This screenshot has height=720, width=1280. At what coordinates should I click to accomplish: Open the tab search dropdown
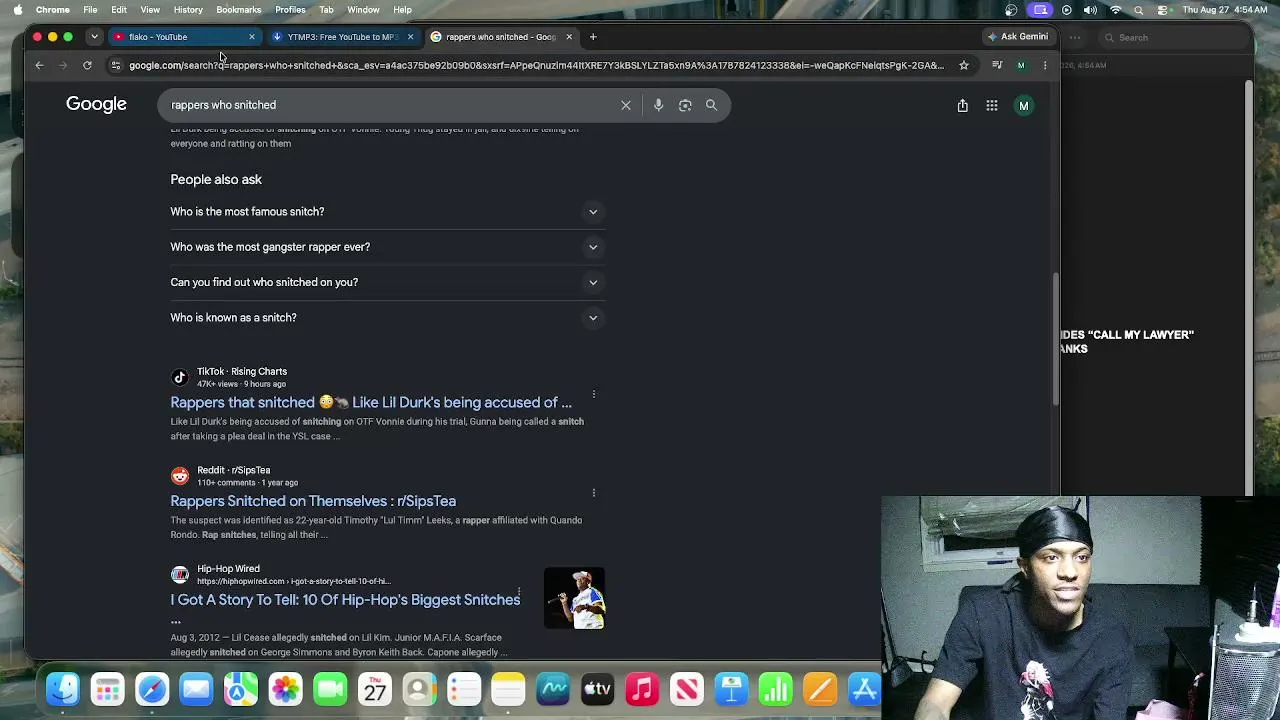[94, 37]
